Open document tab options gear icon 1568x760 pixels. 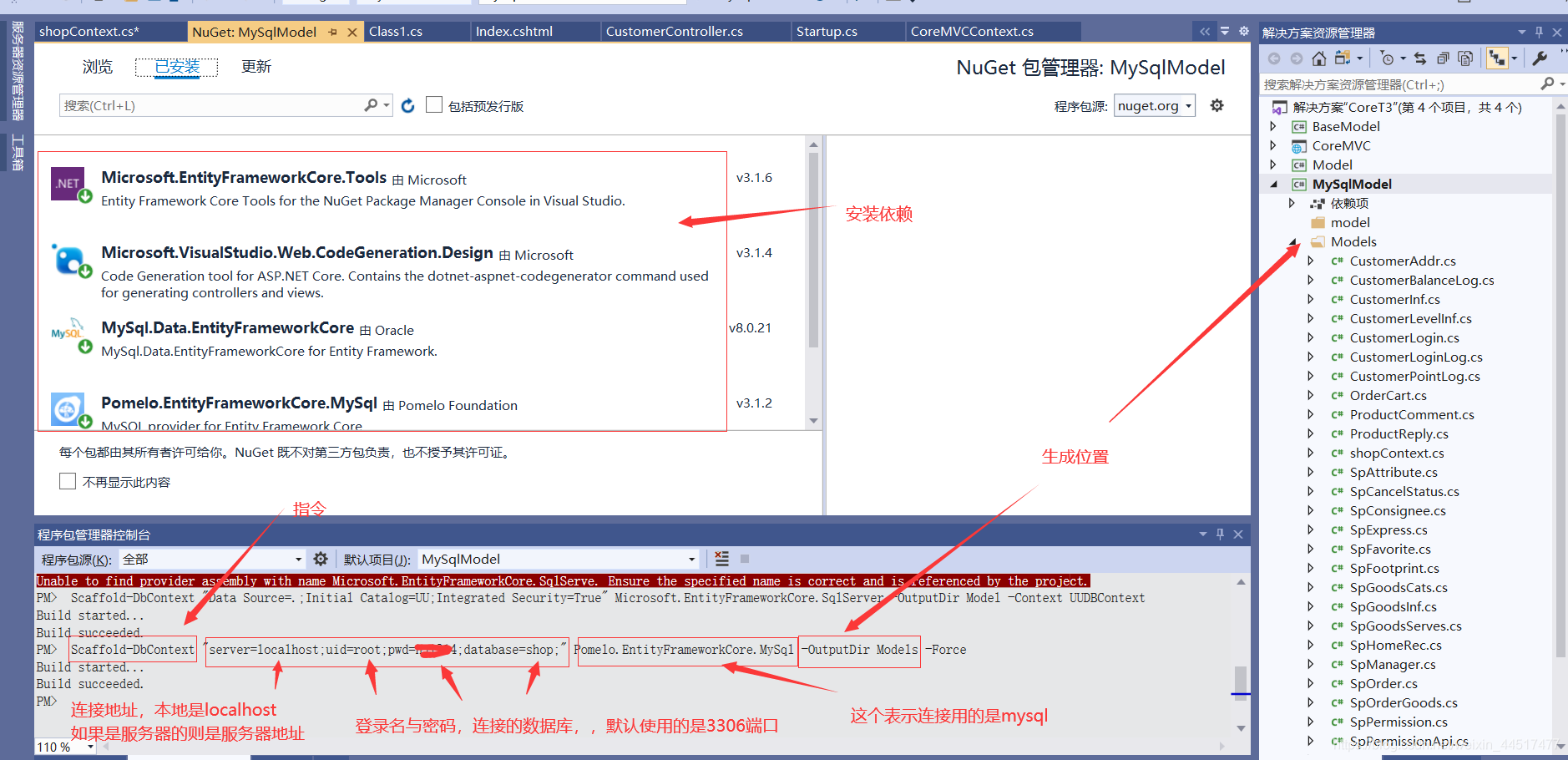(1244, 31)
